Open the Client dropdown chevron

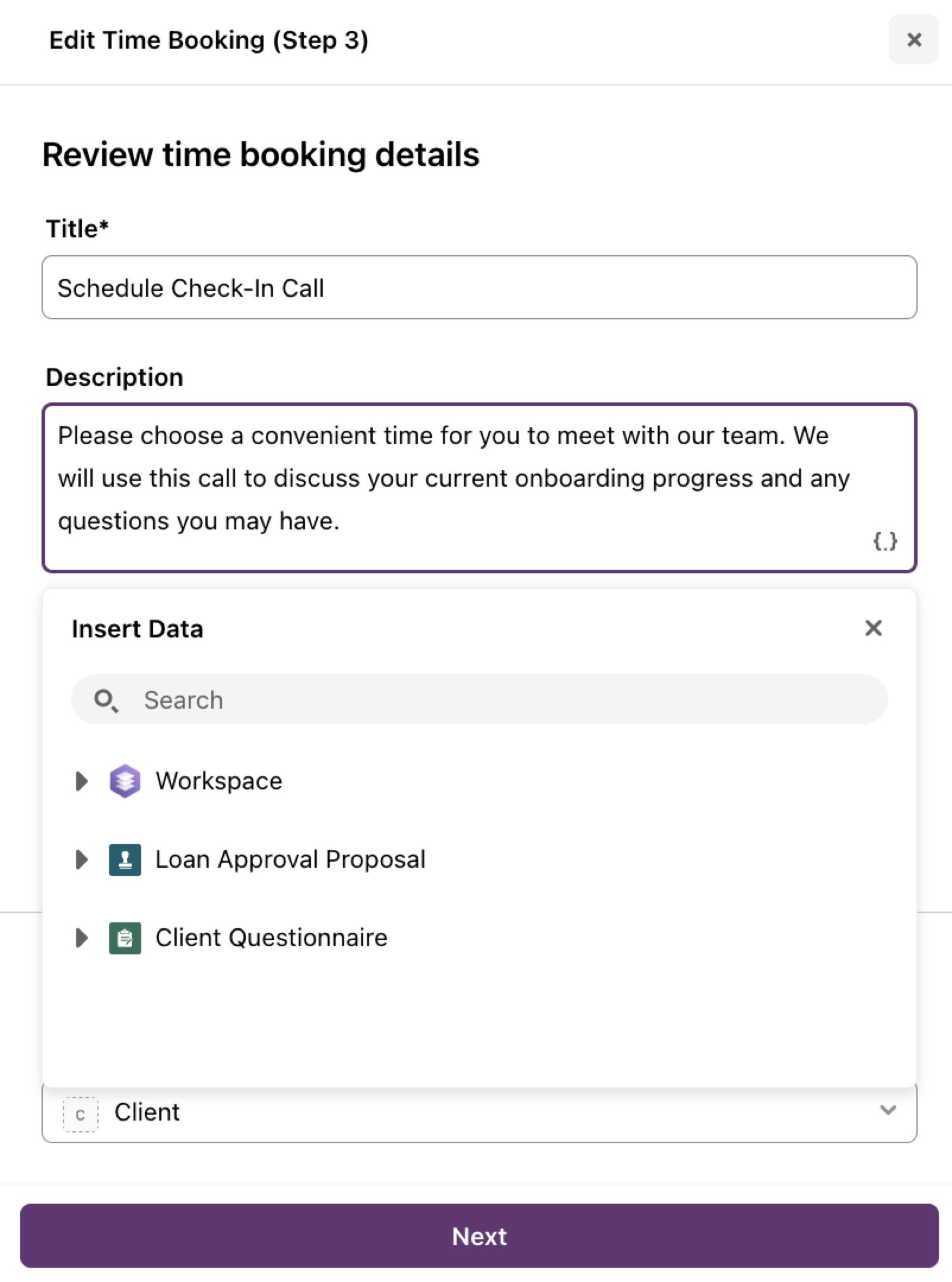pyautogui.click(x=888, y=1110)
